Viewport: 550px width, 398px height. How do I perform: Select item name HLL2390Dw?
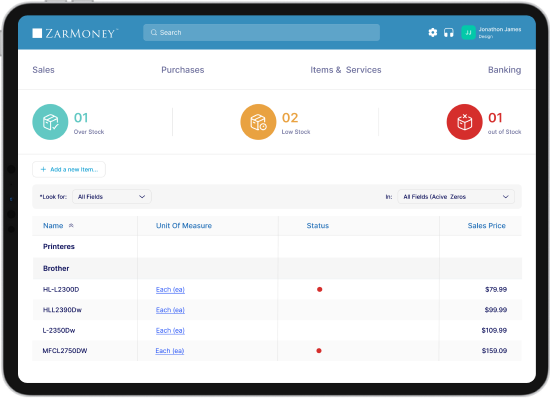pos(62,310)
